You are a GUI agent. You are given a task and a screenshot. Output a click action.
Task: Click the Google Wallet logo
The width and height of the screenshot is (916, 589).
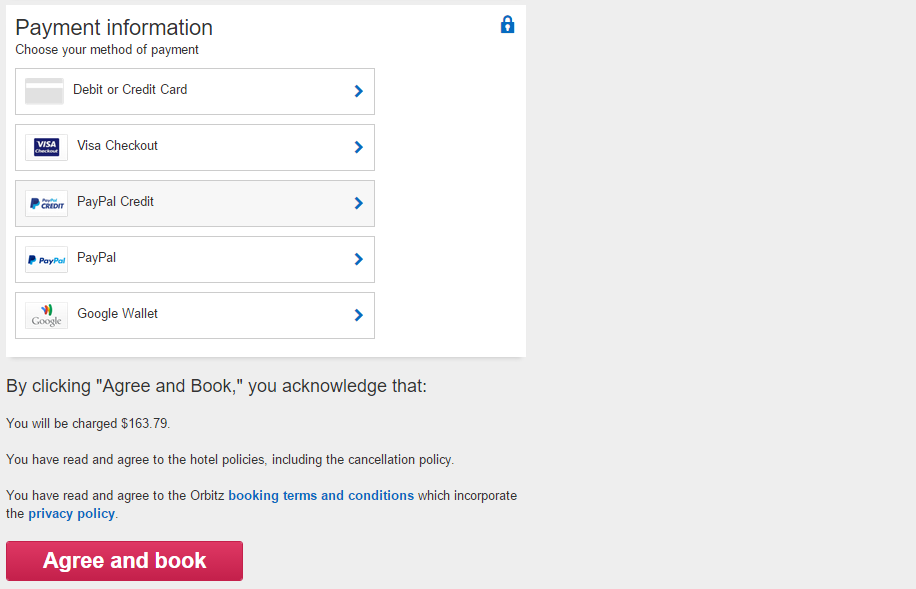click(46, 316)
